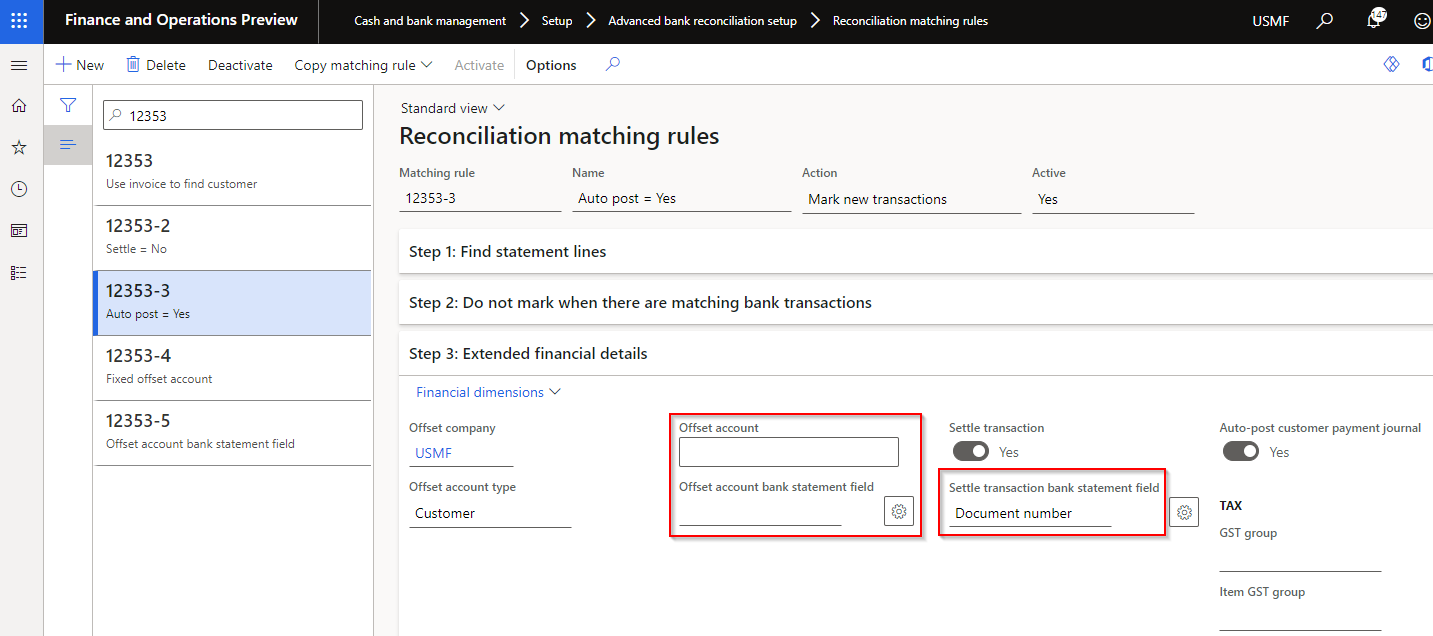This screenshot has width=1433, height=636.
Task: Disable Auto-post customer payment journal
Action: [x=1240, y=451]
